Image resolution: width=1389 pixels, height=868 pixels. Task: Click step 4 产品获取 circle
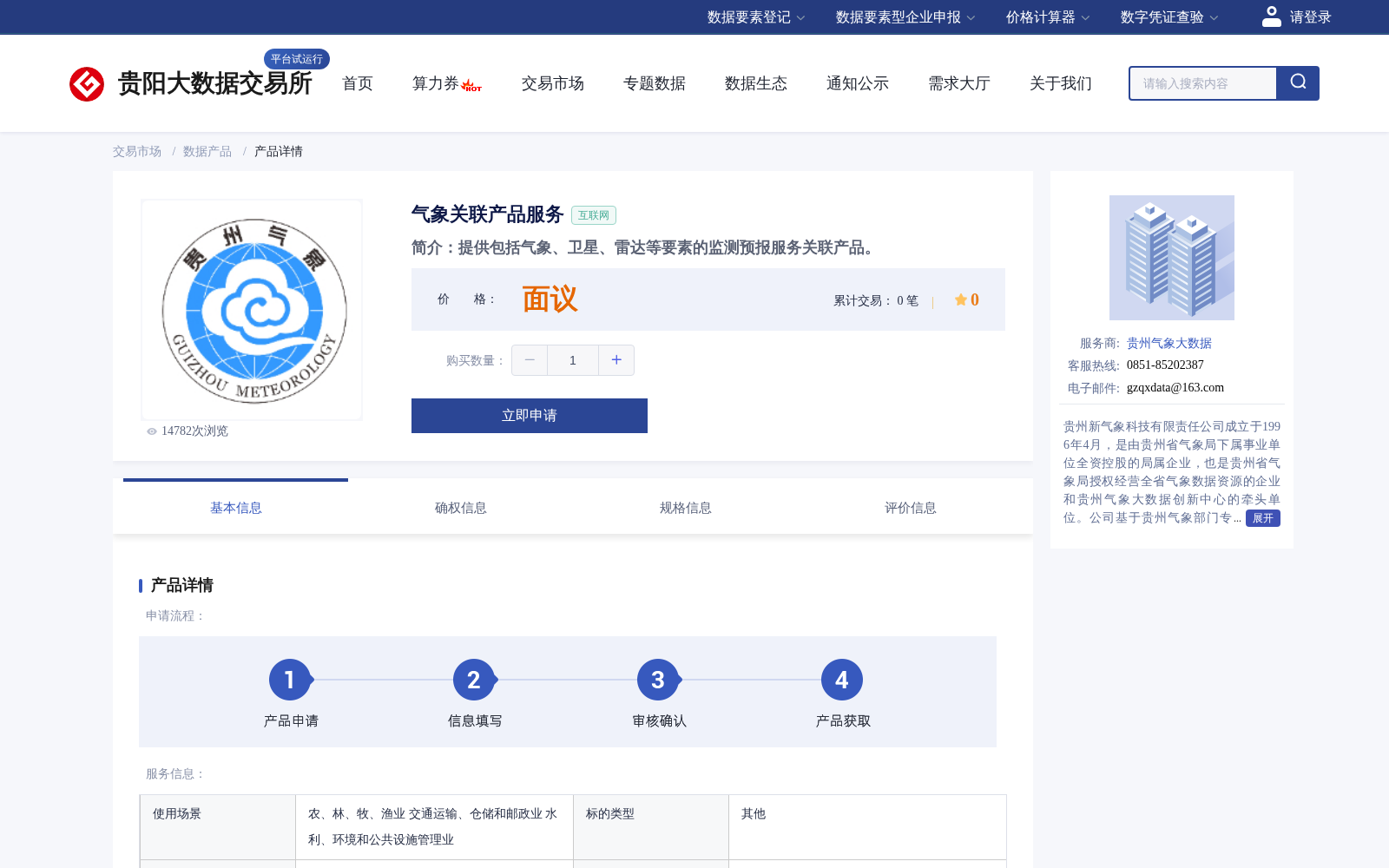pyautogui.click(x=842, y=680)
